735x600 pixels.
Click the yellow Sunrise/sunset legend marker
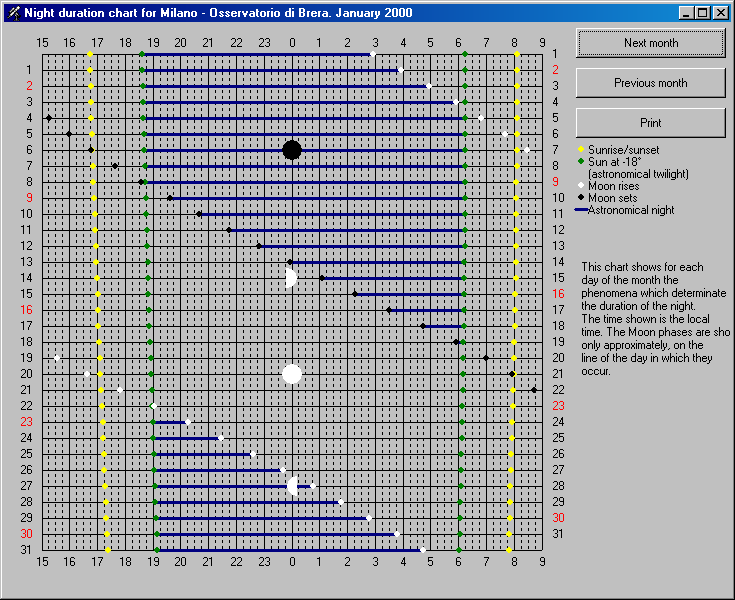(x=581, y=149)
